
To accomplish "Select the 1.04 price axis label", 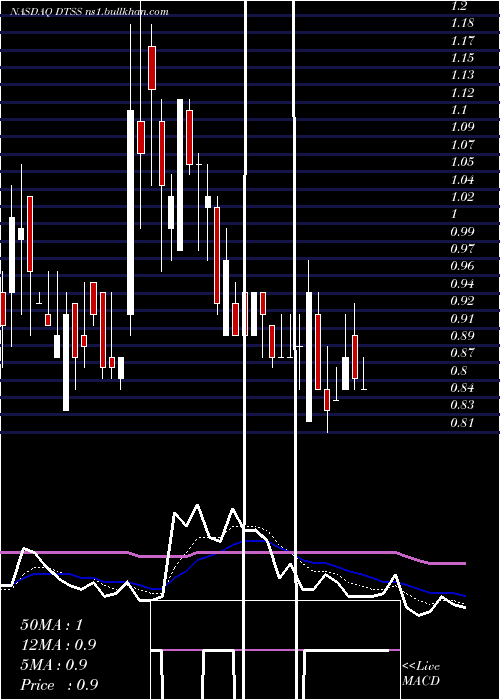I will pos(462,179).
